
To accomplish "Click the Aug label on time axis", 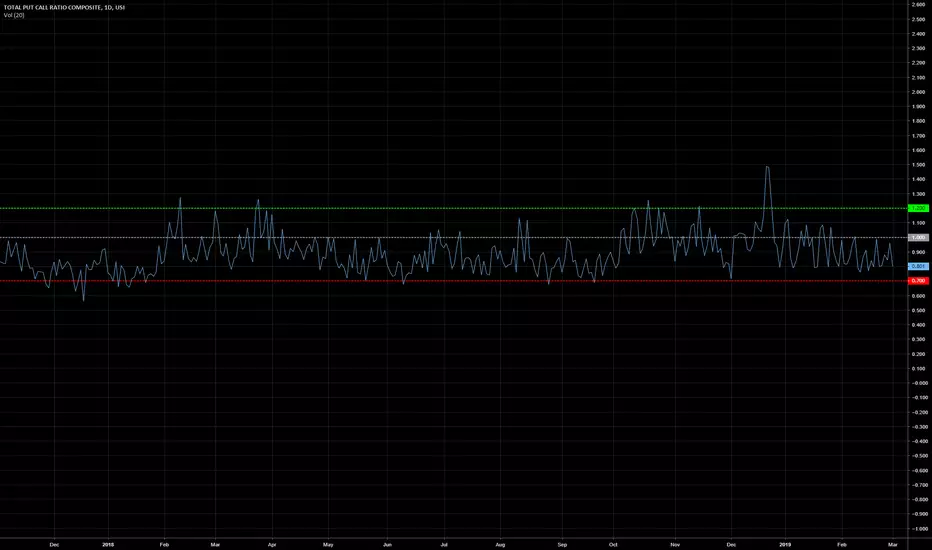I will (500, 544).
